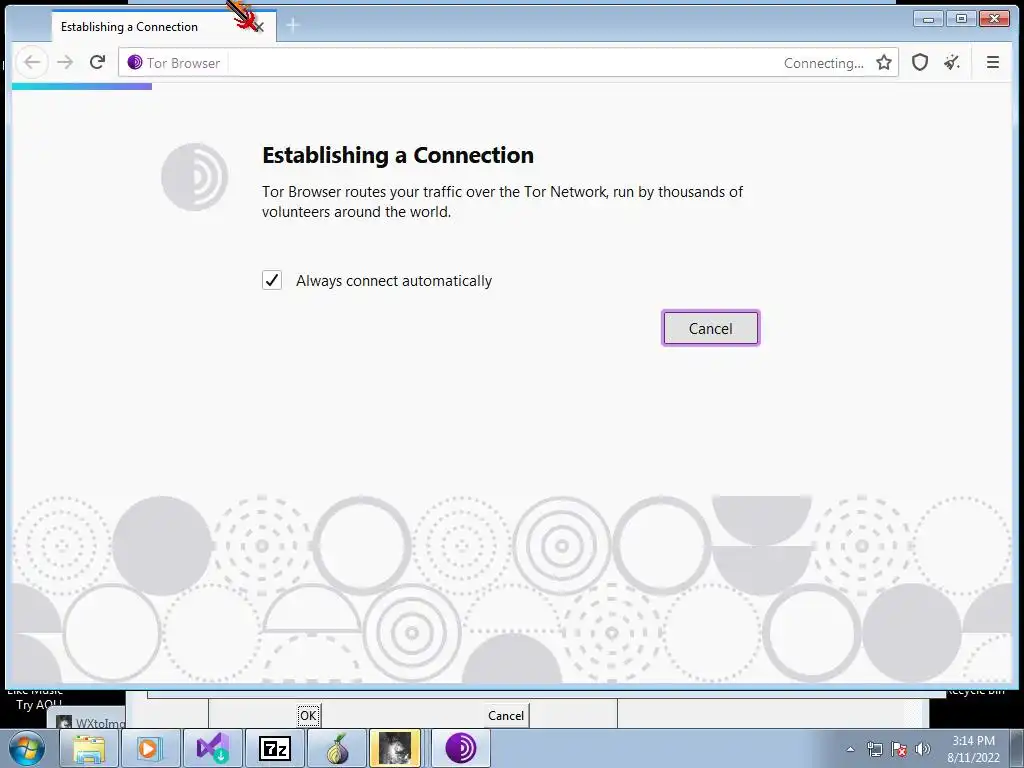Click the highlighted photo taskbar icon
1024x768 pixels.
(394, 748)
